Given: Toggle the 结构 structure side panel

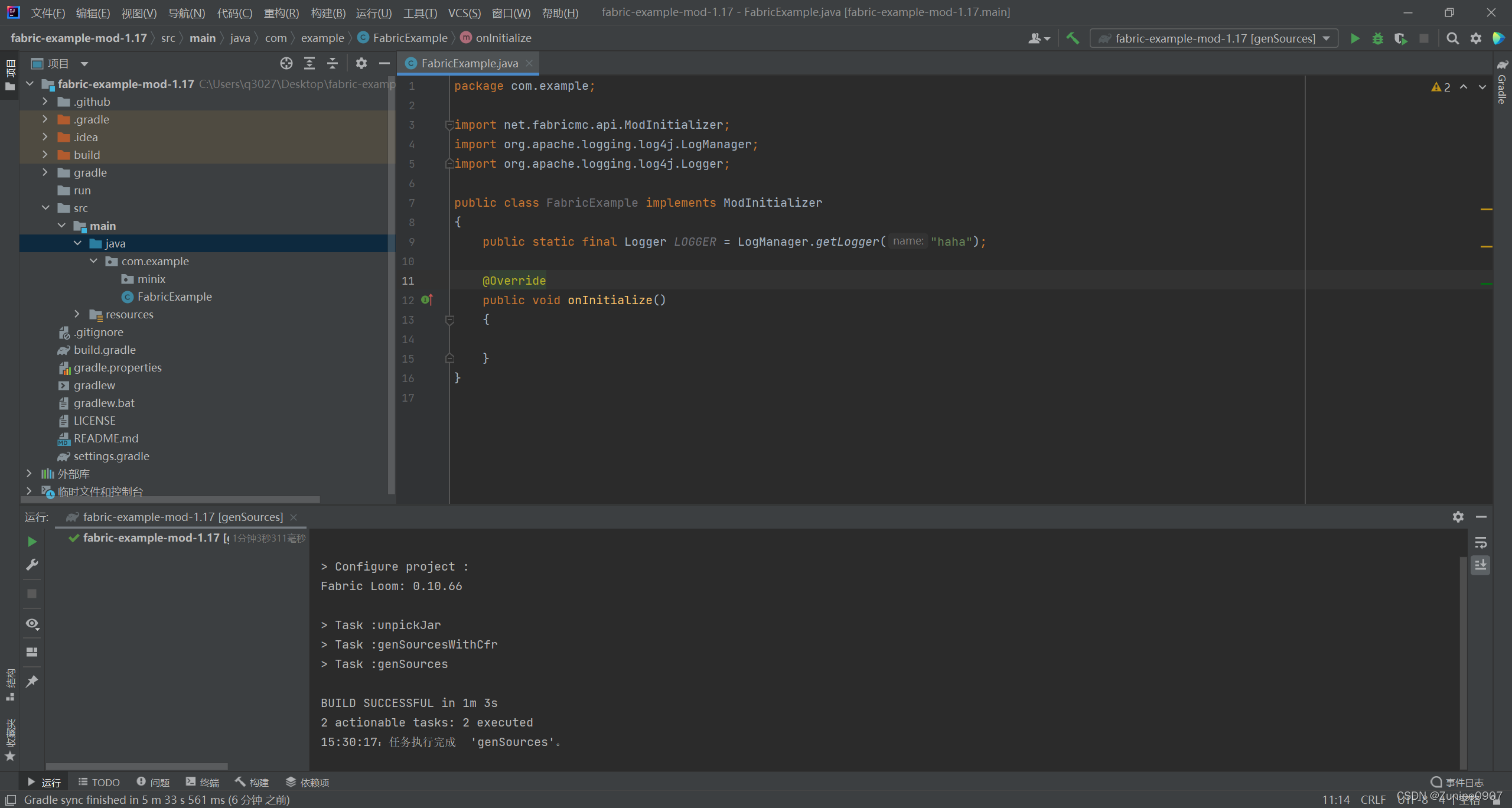Looking at the screenshot, I should pyautogui.click(x=10, y=685).
